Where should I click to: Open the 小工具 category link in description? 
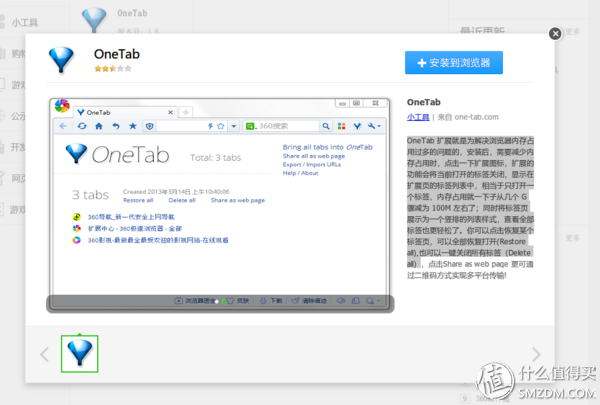pyautogui.click(x=418, y=117)
